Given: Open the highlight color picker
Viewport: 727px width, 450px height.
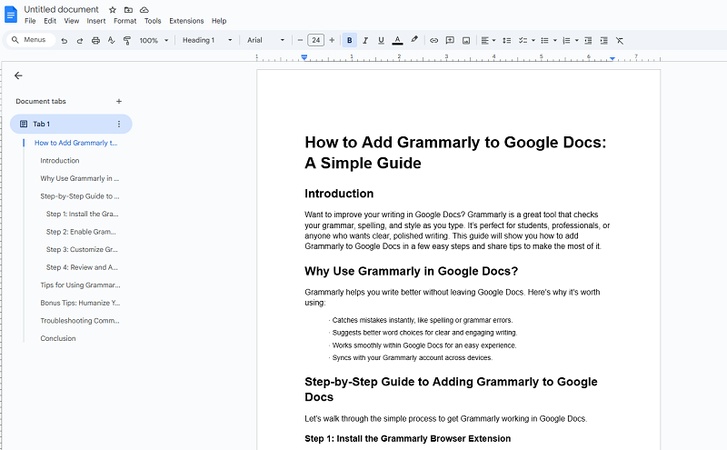Looking at the screenshot, I should coord(414,40).
